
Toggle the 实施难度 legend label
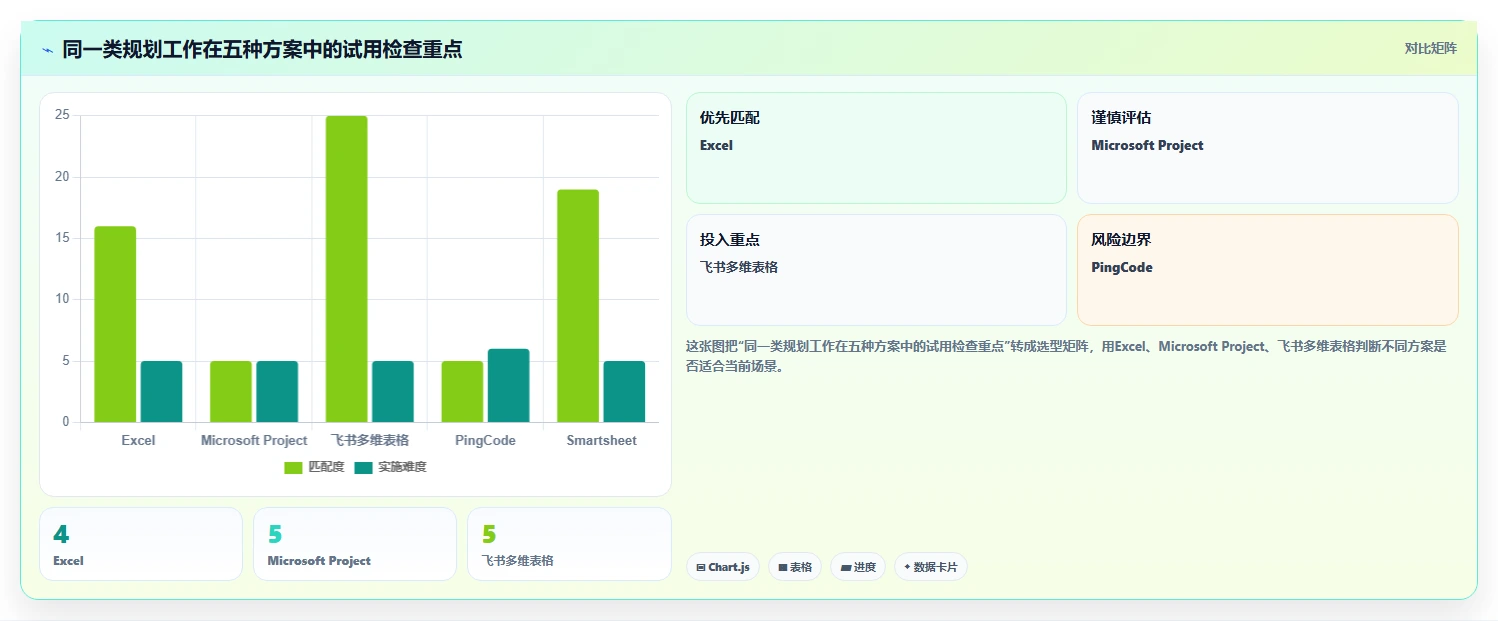click(x=401, y=467)
